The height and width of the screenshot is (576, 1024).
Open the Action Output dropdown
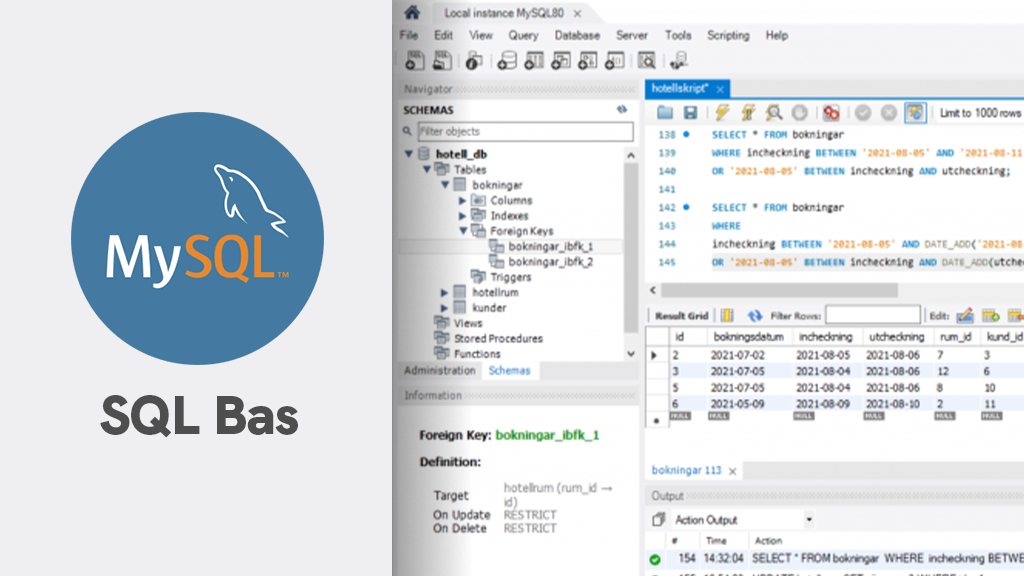click(x=808, y=520)
